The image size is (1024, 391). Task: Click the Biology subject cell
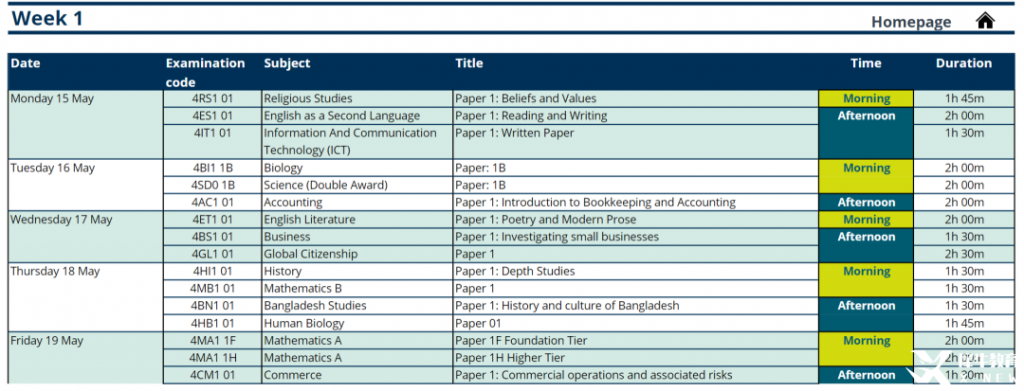click(x=357, y=168)
